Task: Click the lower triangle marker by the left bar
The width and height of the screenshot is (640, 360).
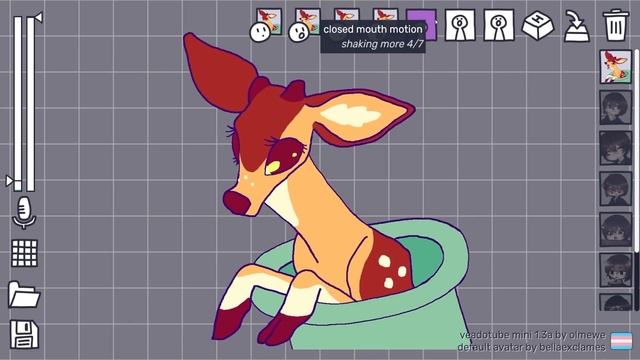Action: (x=9, y=180)
